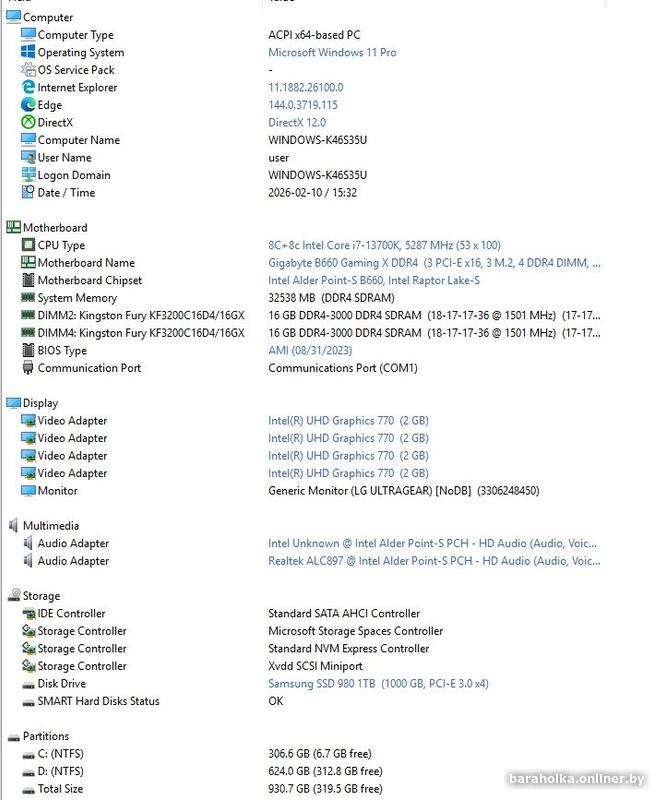Open the 11.1882.26100.0 Internet Explorer version link
Viewport: 665px width, 800px height.
pos(306,87)
